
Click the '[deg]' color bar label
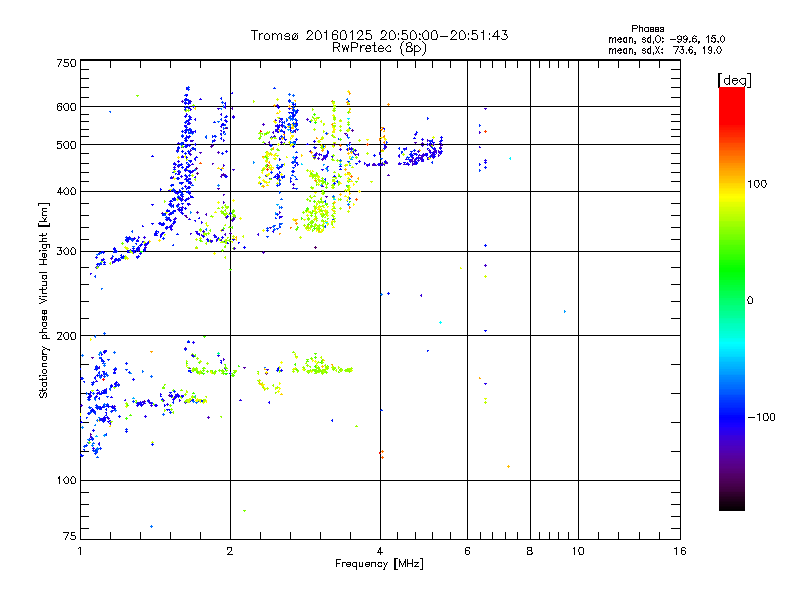[734, 80]
